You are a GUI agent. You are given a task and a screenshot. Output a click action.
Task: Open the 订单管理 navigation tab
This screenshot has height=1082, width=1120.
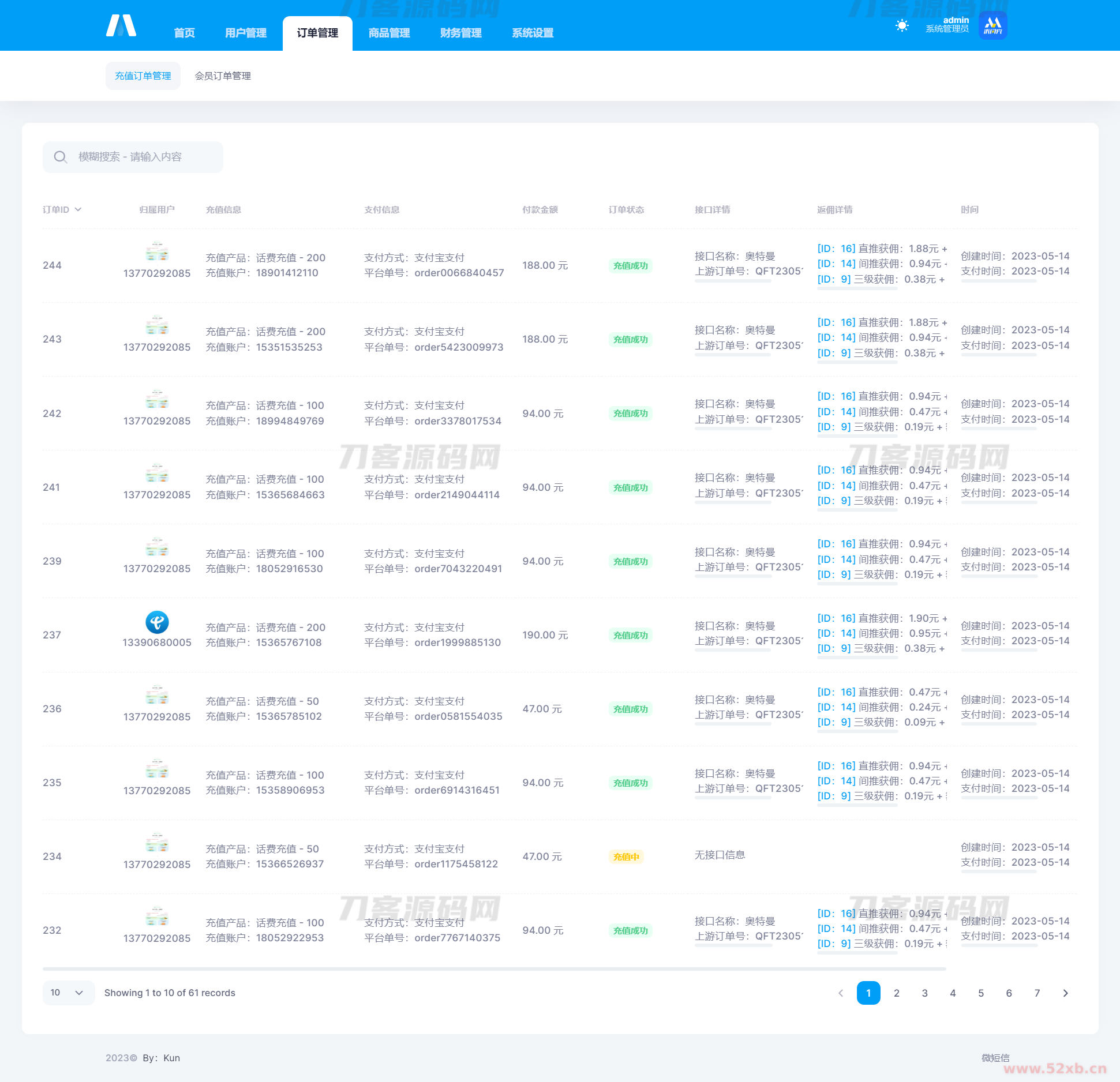pyautogui.click(x=317, y=33)
